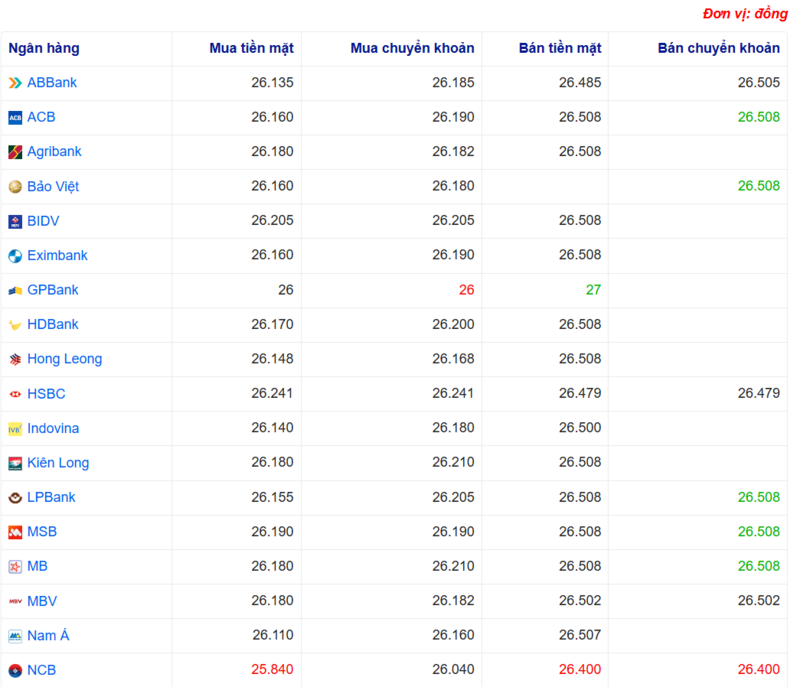Viewport: 800px width, 687px height.
Task: Select ABBank transfer sell value 26.505
Action: coord(759,83)
